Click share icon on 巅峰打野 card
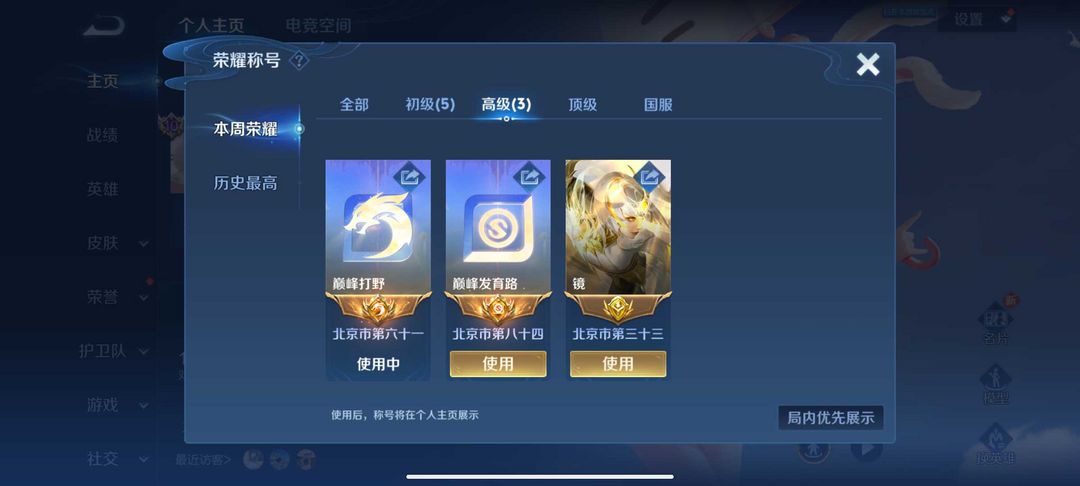Image resolution: width=1080 pixels, height=486 pixels. pyautogui.click(x=409, y=177)
